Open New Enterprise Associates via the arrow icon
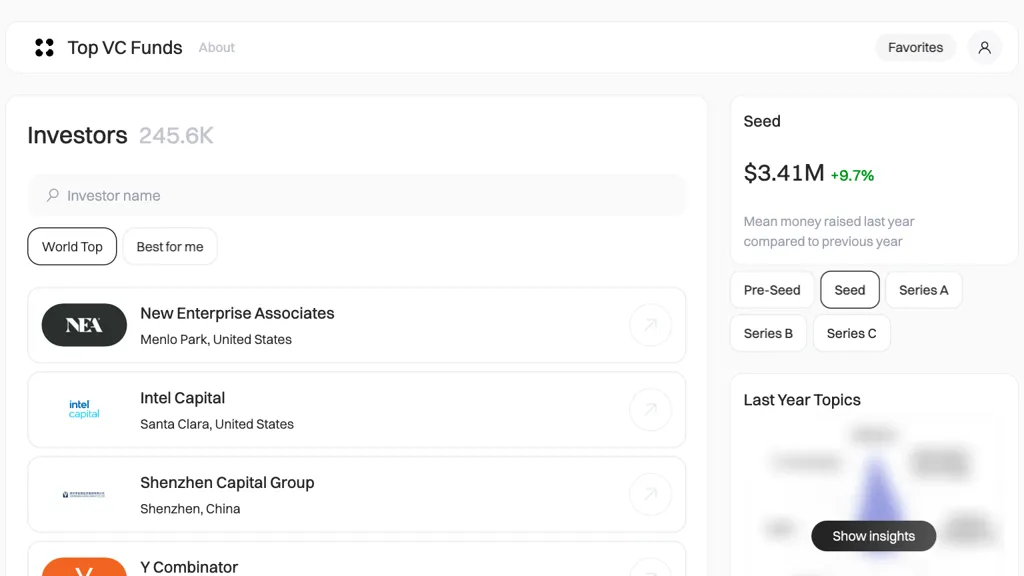 (651, 325)
